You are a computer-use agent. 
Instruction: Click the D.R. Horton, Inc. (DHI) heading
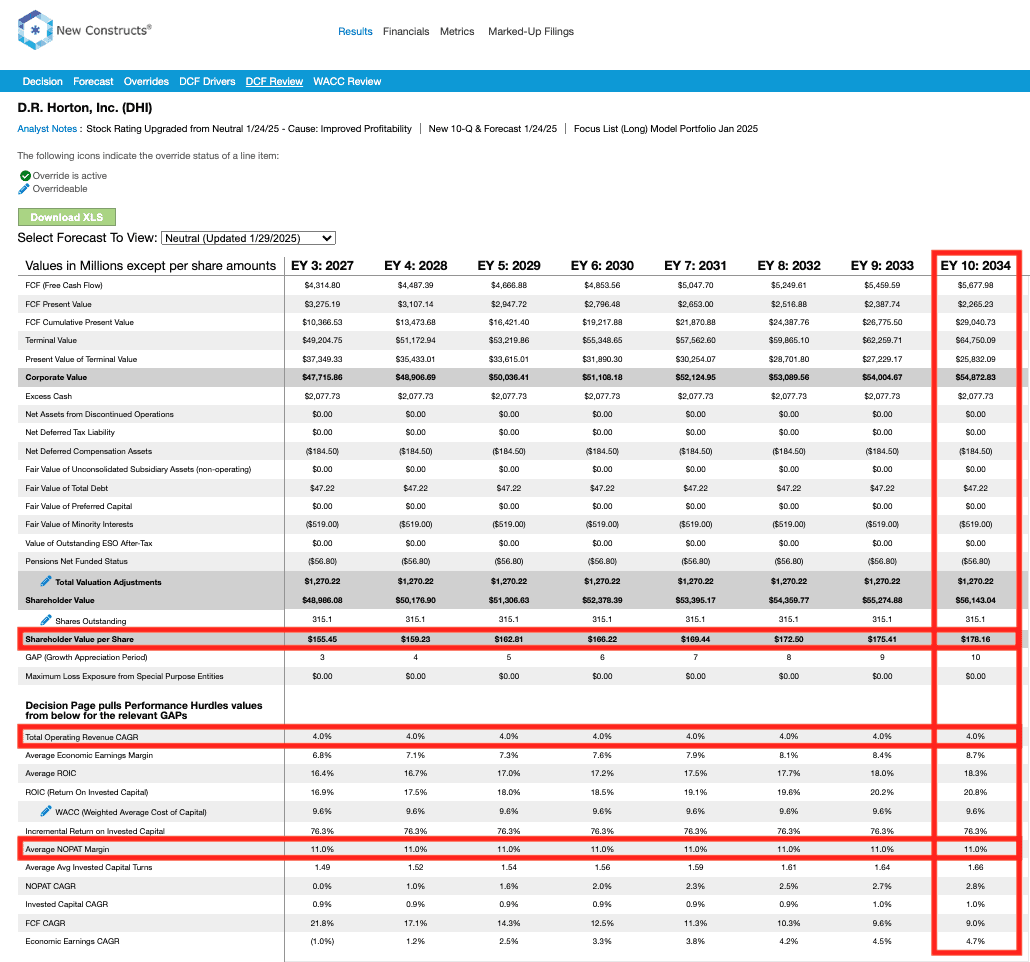click(x=85, y=108)
